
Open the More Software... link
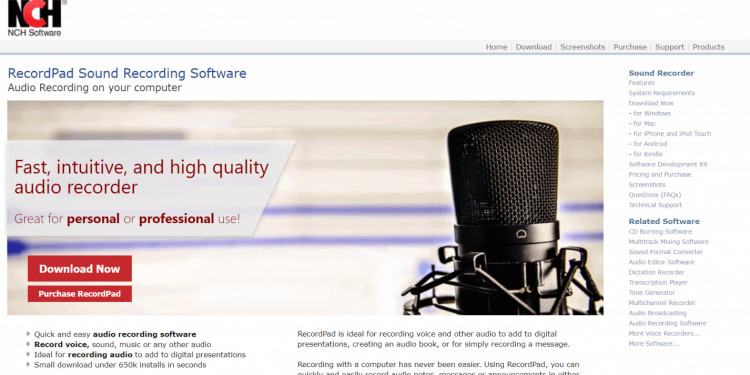point(653,343)
